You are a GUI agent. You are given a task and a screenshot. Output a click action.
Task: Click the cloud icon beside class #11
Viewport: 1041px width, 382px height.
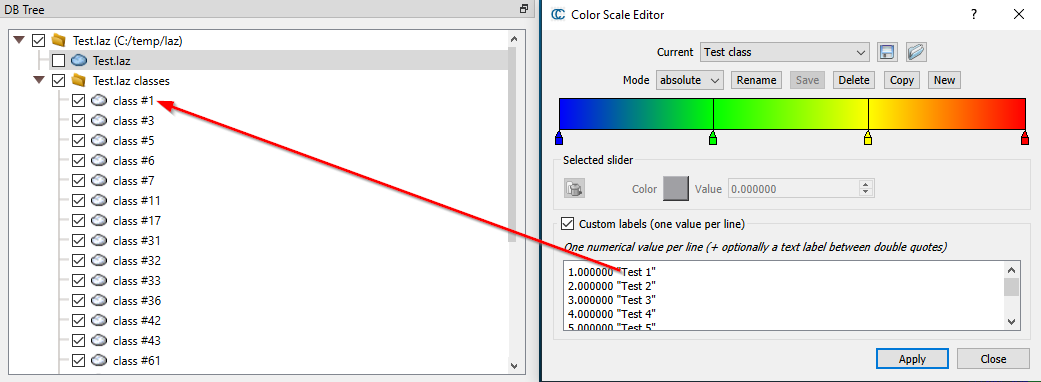[99, 200]
